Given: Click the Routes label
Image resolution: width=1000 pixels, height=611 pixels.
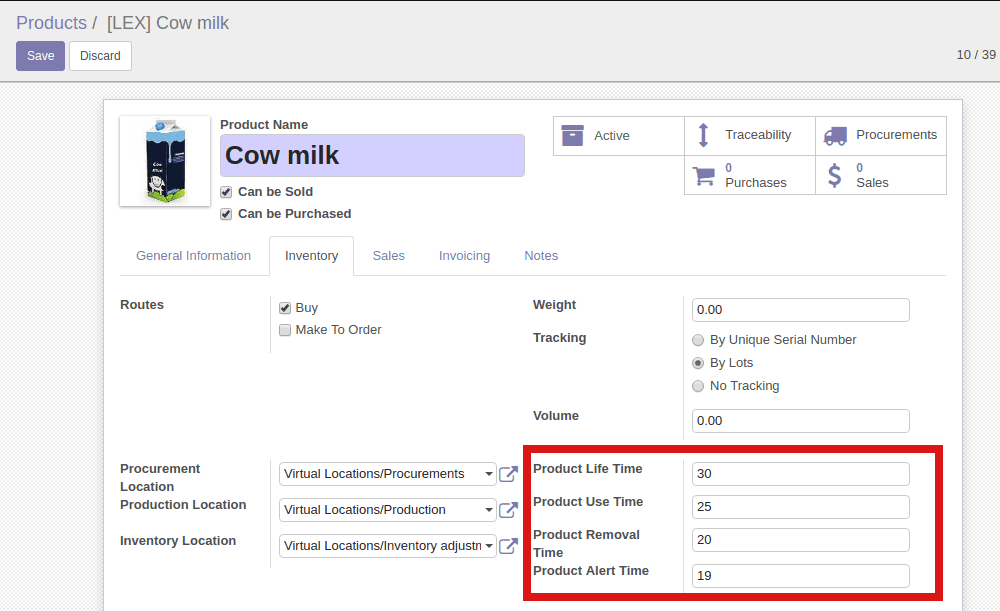Looking at the screenshot, I should (x=142, y=305).
